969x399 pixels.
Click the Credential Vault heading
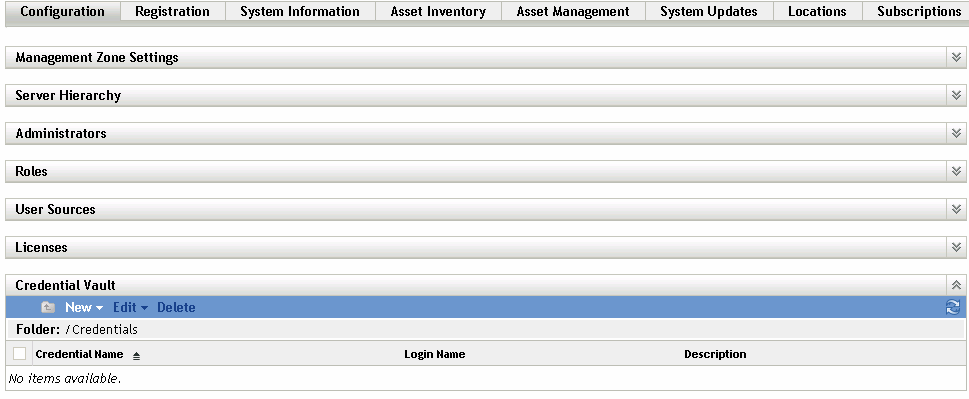(66, 285)
